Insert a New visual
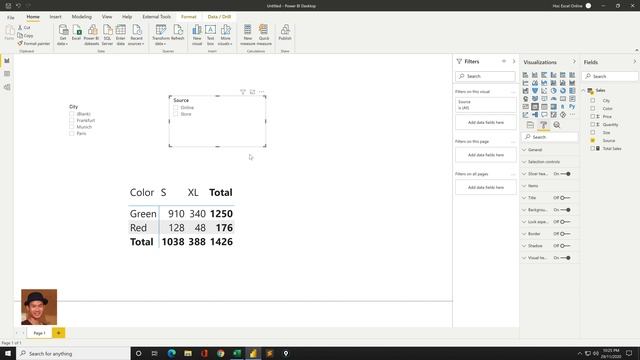Viewport: 640px width, 360px height. (197, 35)
